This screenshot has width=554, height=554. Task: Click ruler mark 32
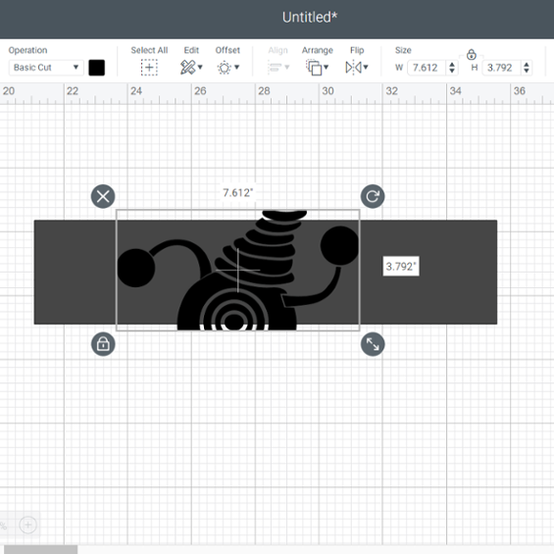click(391, 91)
